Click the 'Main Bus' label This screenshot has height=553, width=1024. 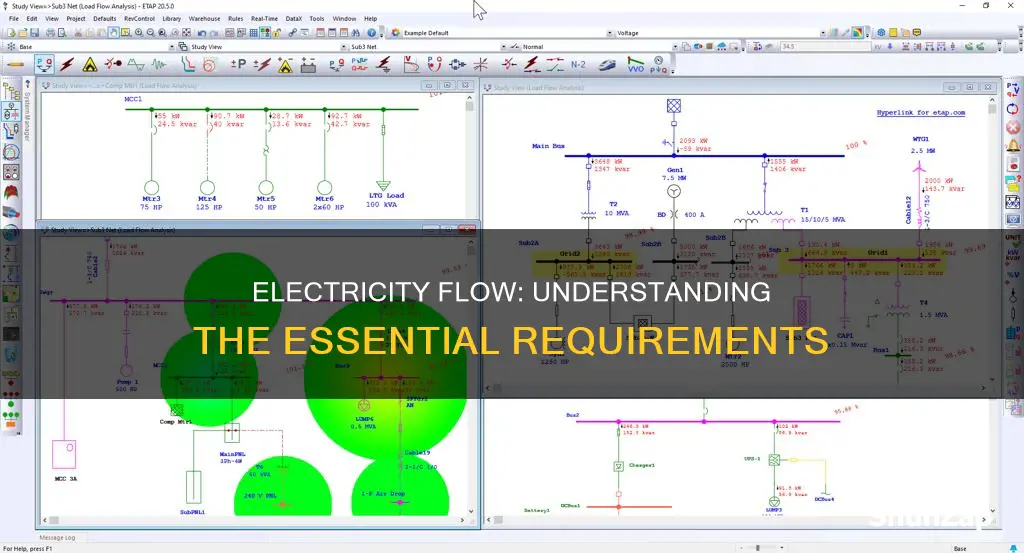coord(548,146)
